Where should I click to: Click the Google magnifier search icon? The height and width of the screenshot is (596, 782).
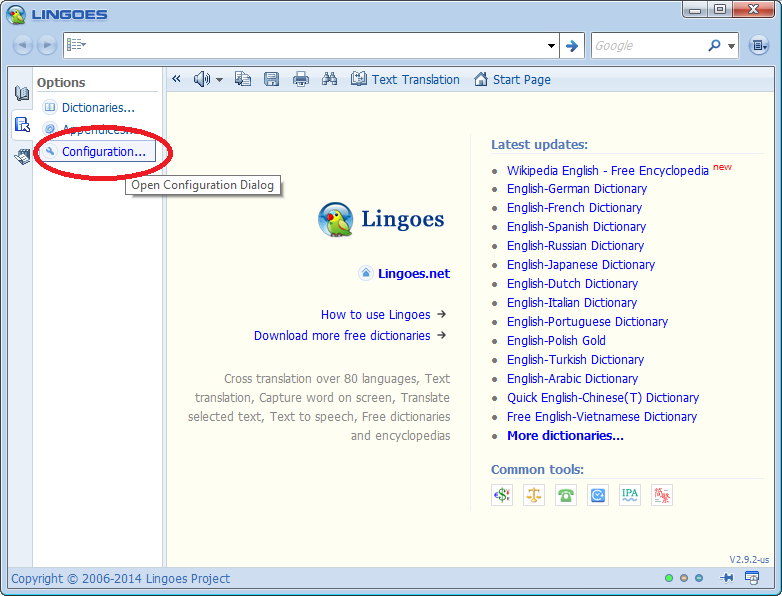pos(714,45)
